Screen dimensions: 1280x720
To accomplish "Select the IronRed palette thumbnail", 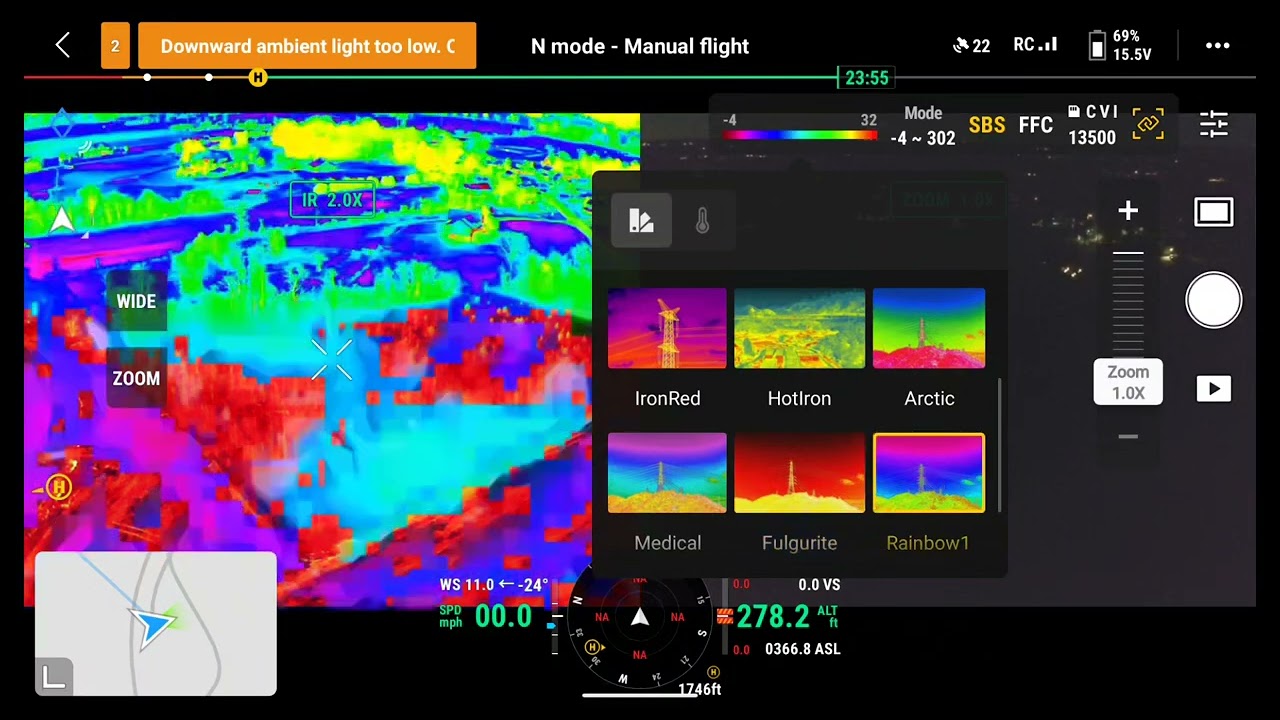I will coord(667,328).
